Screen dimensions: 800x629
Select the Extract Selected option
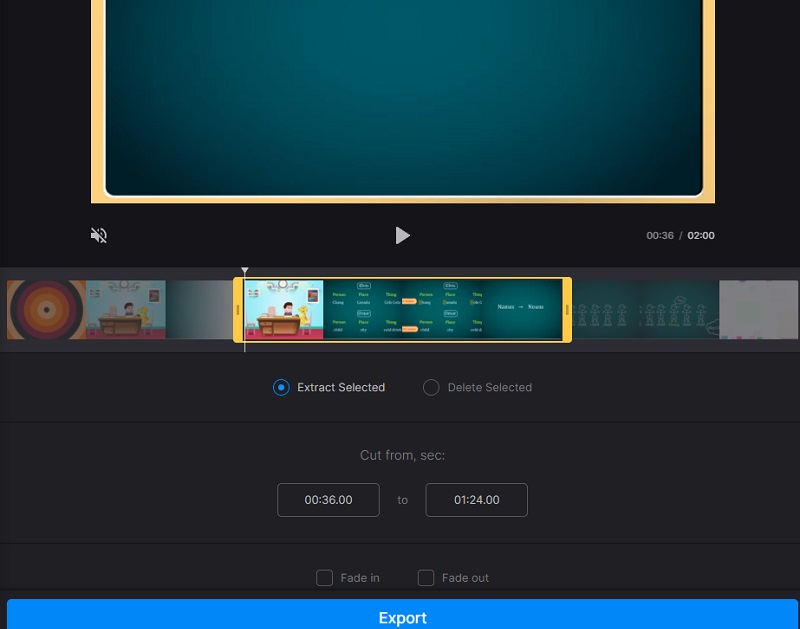click(281, 387)
